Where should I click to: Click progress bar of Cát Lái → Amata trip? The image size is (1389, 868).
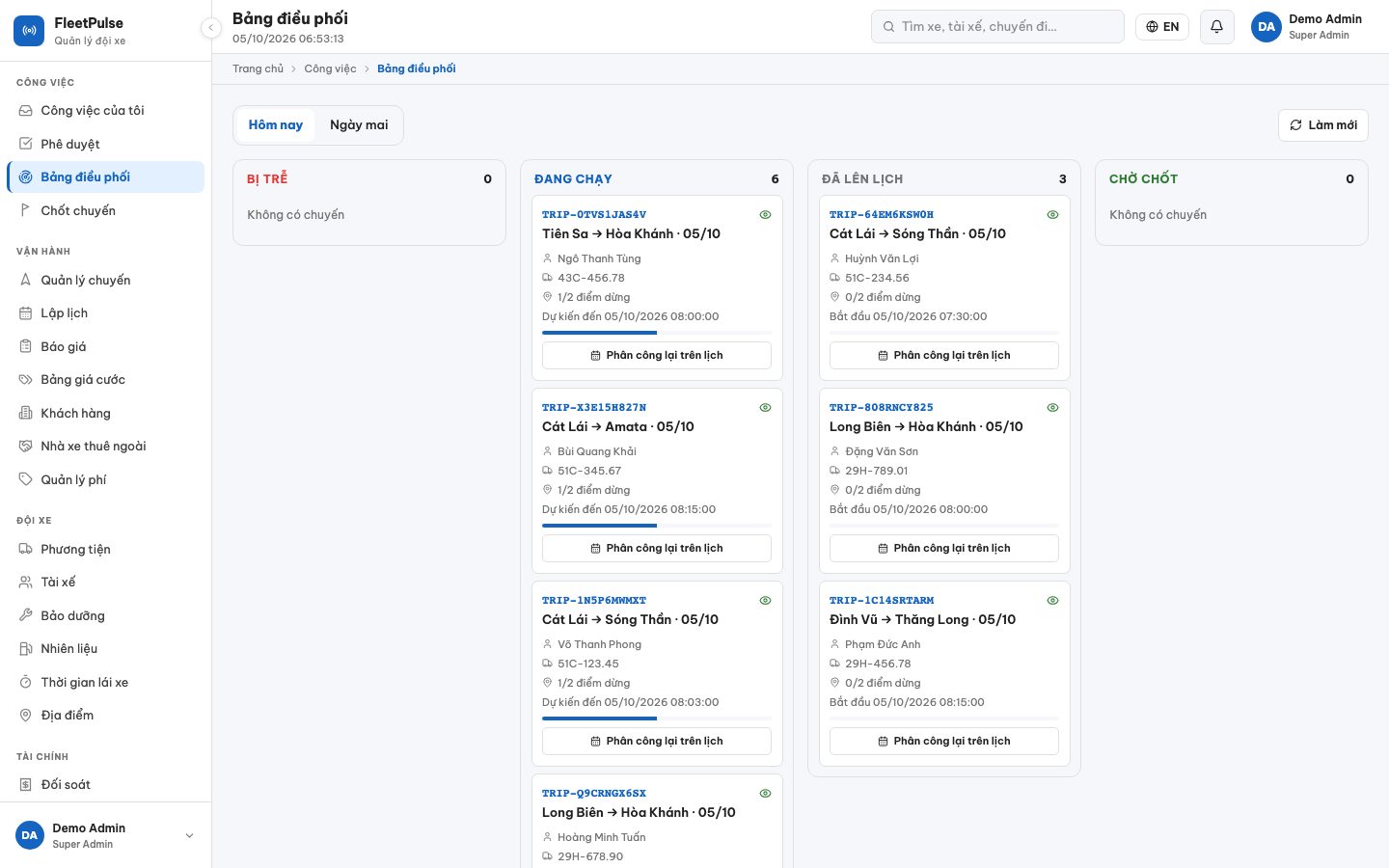coord(657,526)
